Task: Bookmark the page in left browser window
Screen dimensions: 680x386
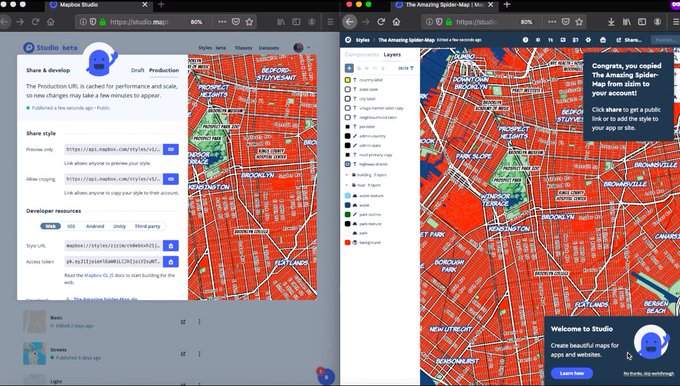Action: pyautogui.click(x=249, y=22)
